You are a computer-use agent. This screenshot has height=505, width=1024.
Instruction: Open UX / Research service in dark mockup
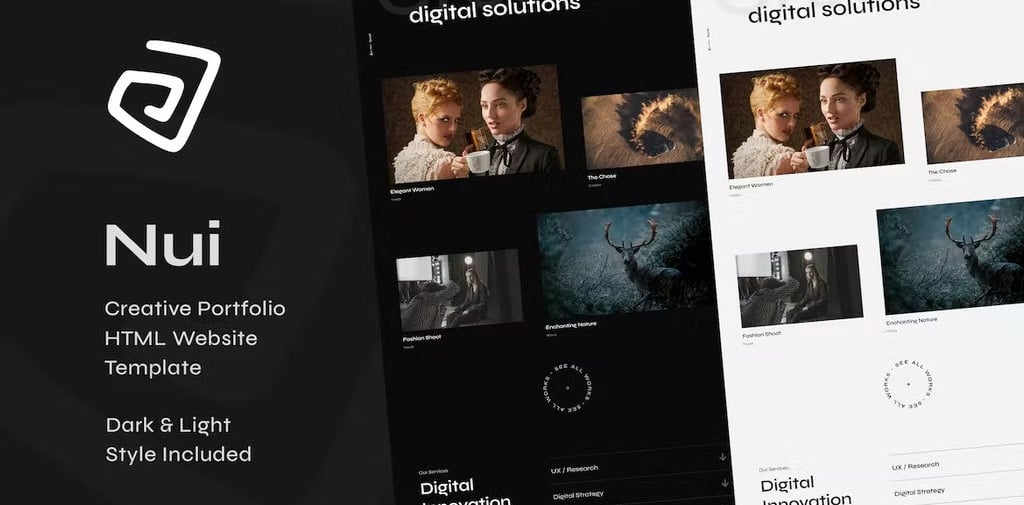pyautogui.click(x=574, y=470)
